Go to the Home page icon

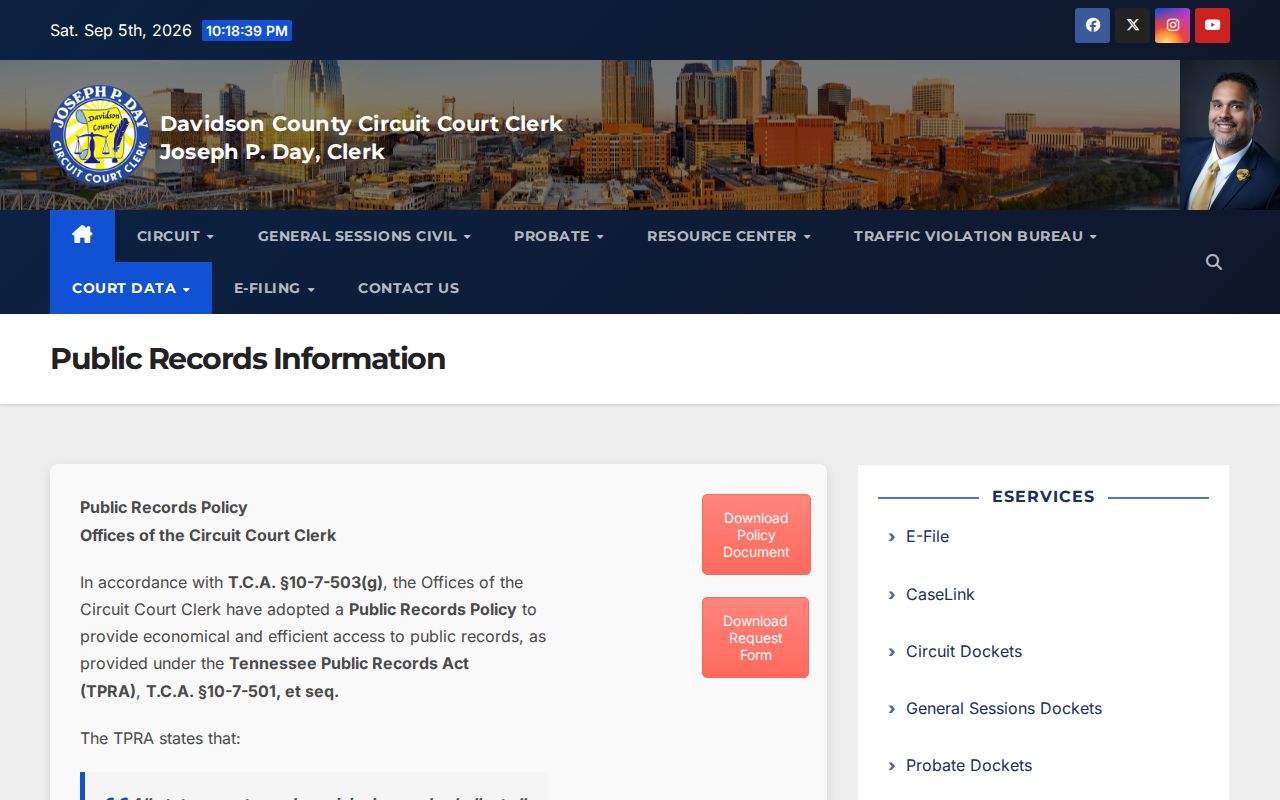point(82,236)
